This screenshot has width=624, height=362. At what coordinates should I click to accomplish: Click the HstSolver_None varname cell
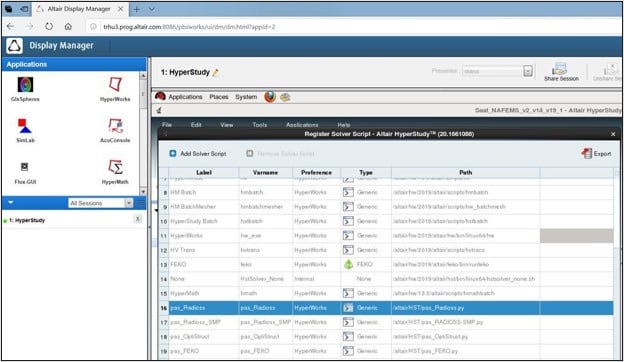tap(266, 279)
